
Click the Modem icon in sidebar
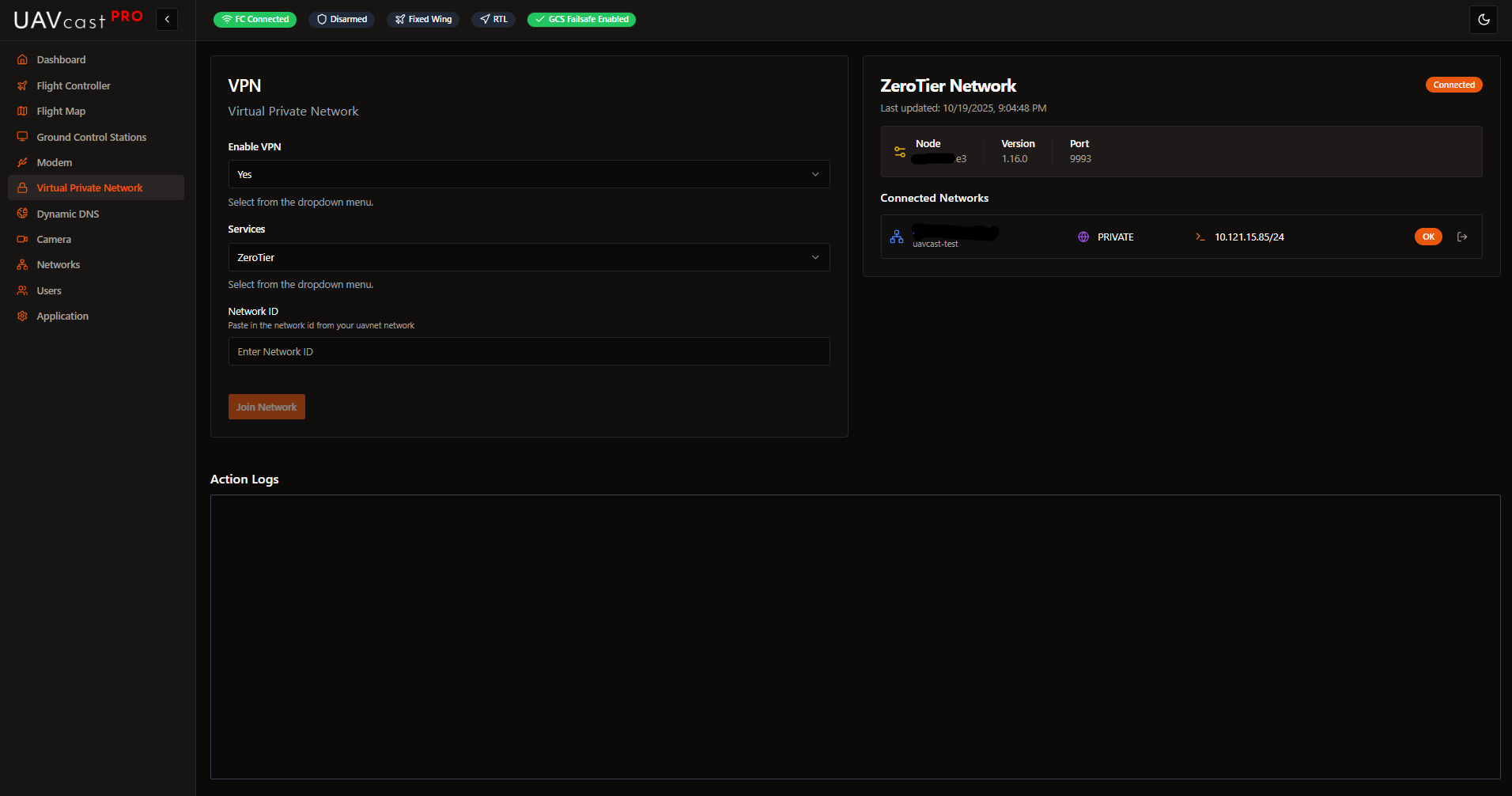click(x=22, y=162)
